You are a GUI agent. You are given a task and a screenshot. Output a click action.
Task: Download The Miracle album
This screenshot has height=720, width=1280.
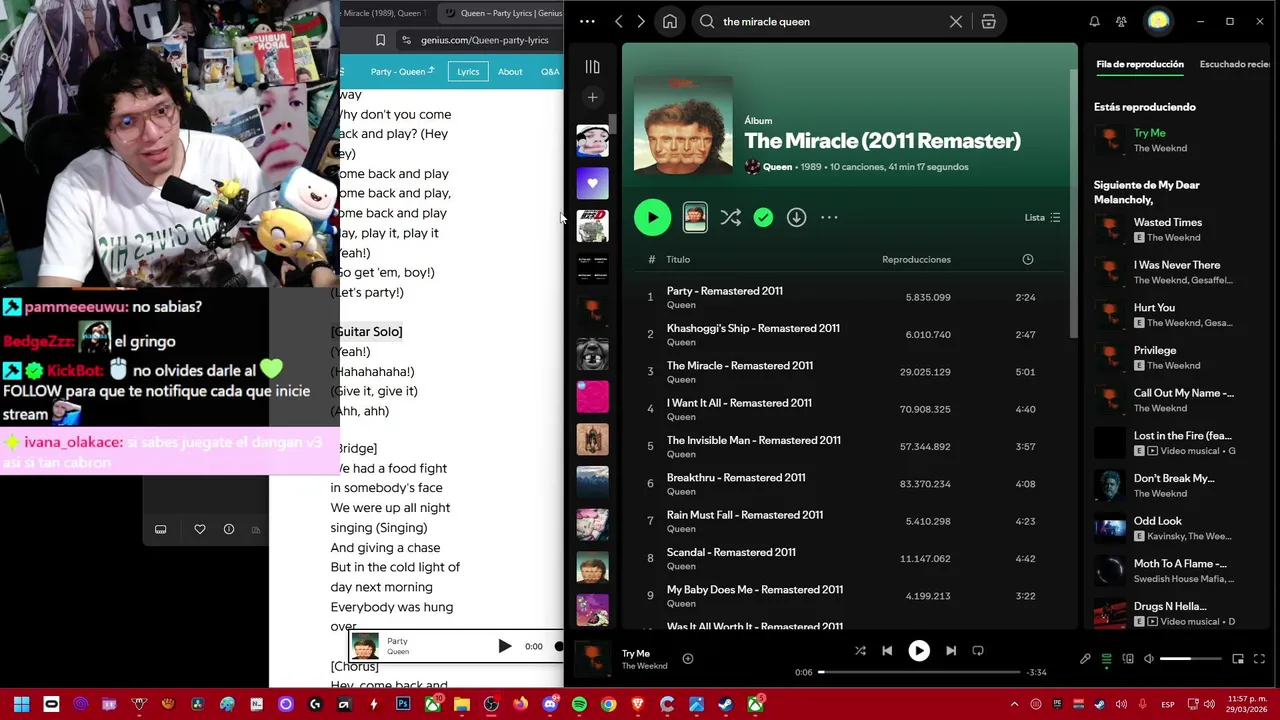click(x=796, y=217)
